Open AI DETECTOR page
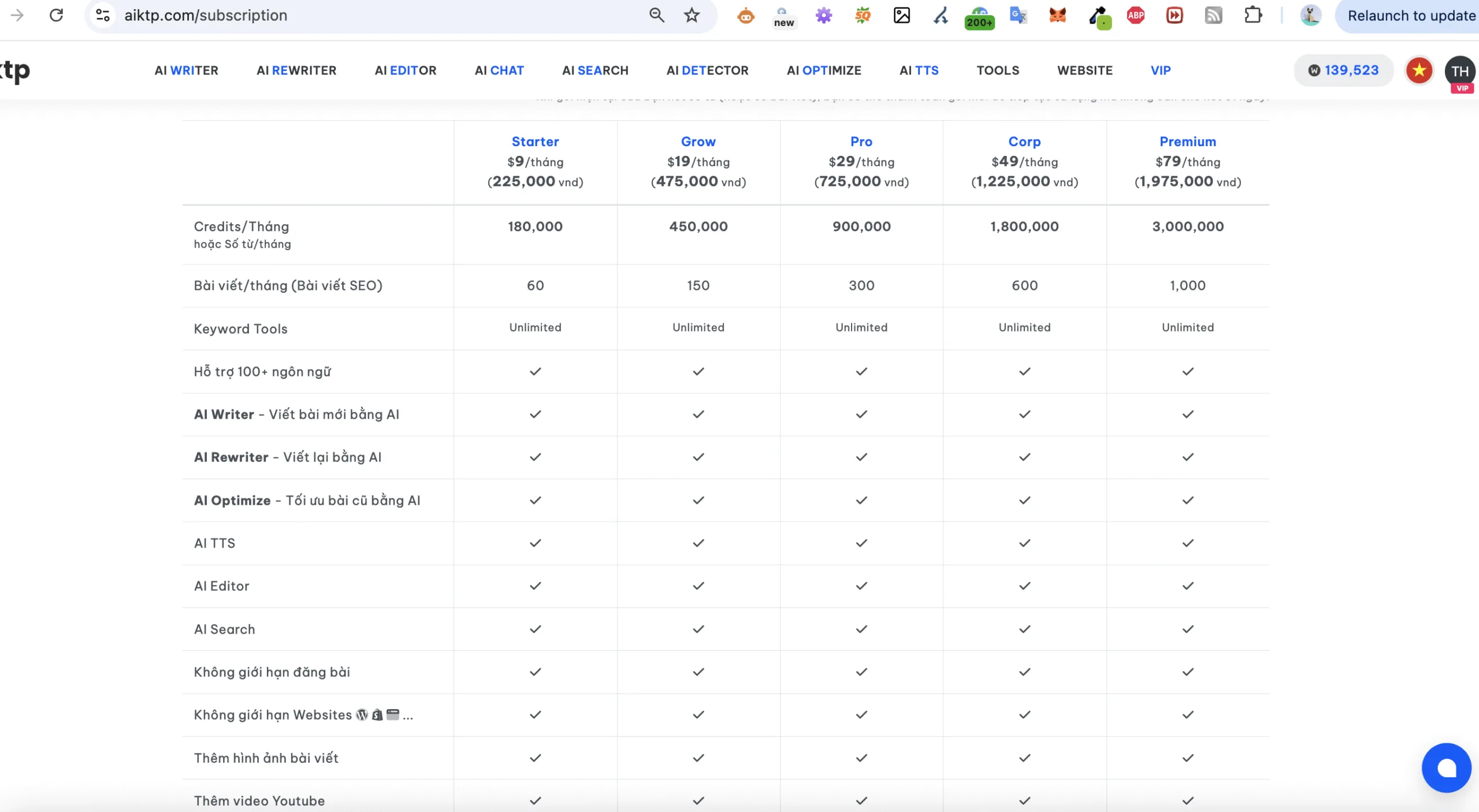1479x812 pixels. point(707,70)
